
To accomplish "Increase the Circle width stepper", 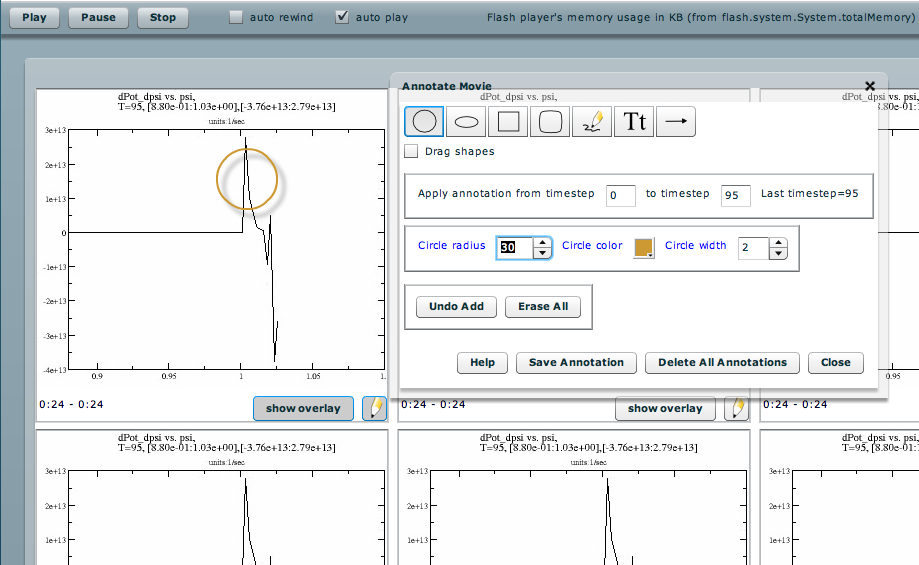I will pos(778,243).
